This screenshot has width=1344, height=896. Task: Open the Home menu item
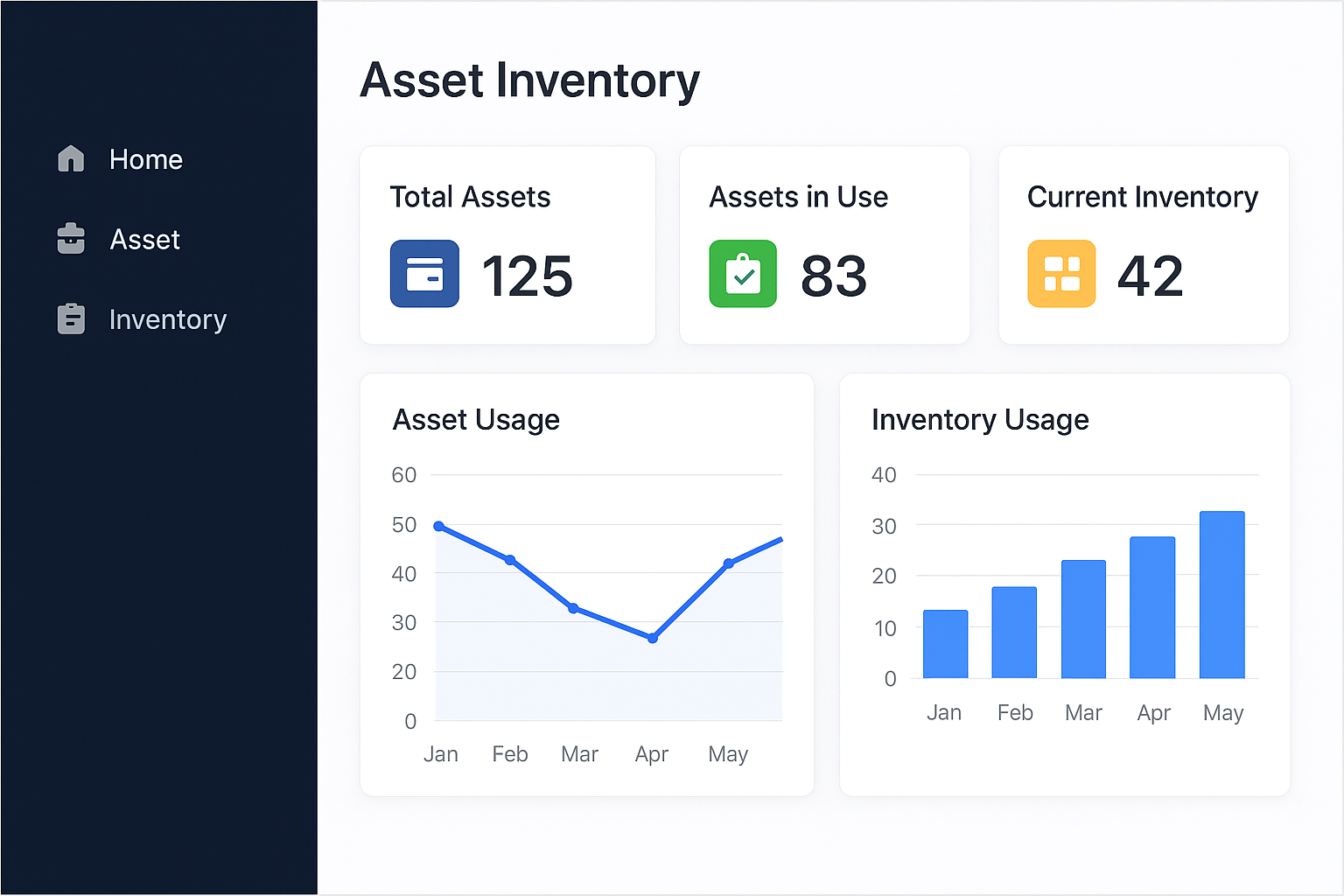[145, 159]
